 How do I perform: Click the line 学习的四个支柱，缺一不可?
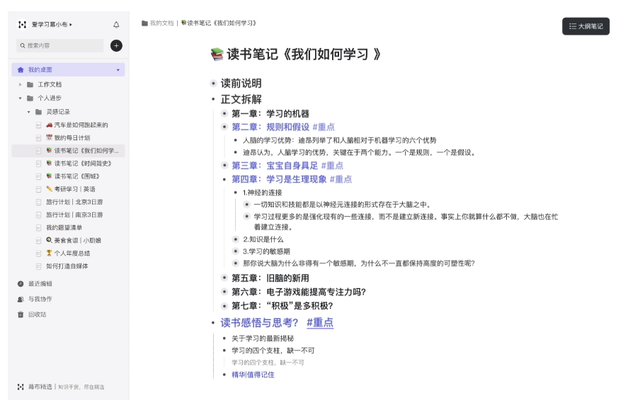pyautogui.click(x=273, y=350)
